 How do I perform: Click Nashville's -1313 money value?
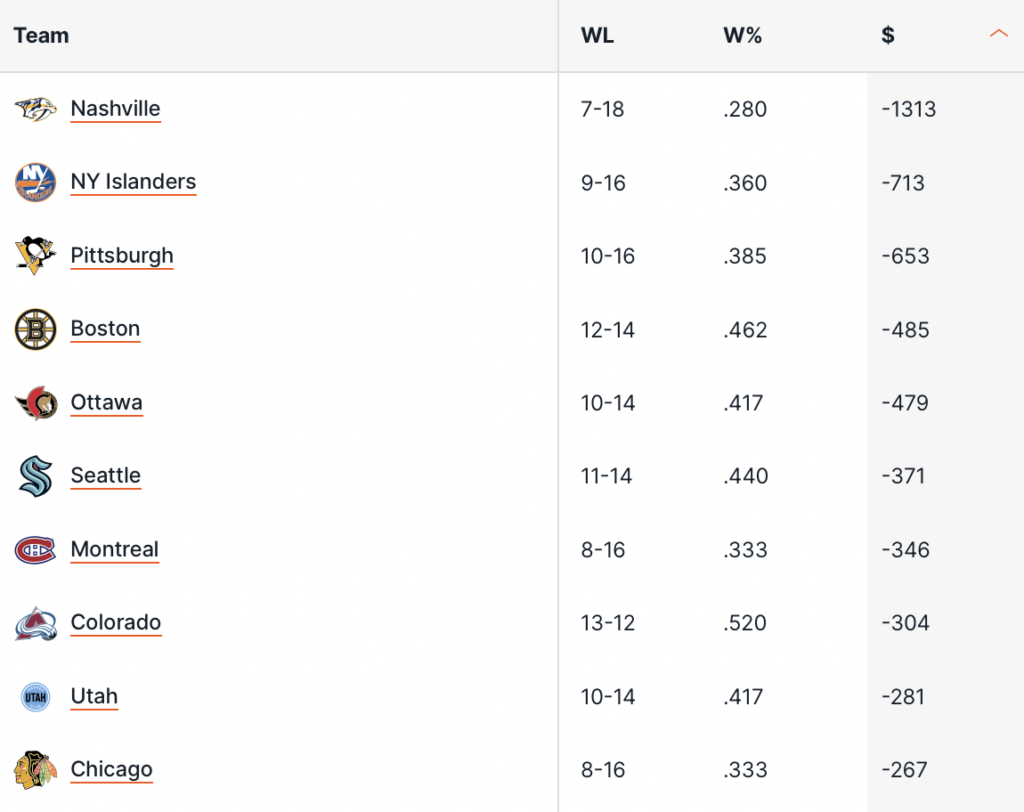click(x=908, y=109)
